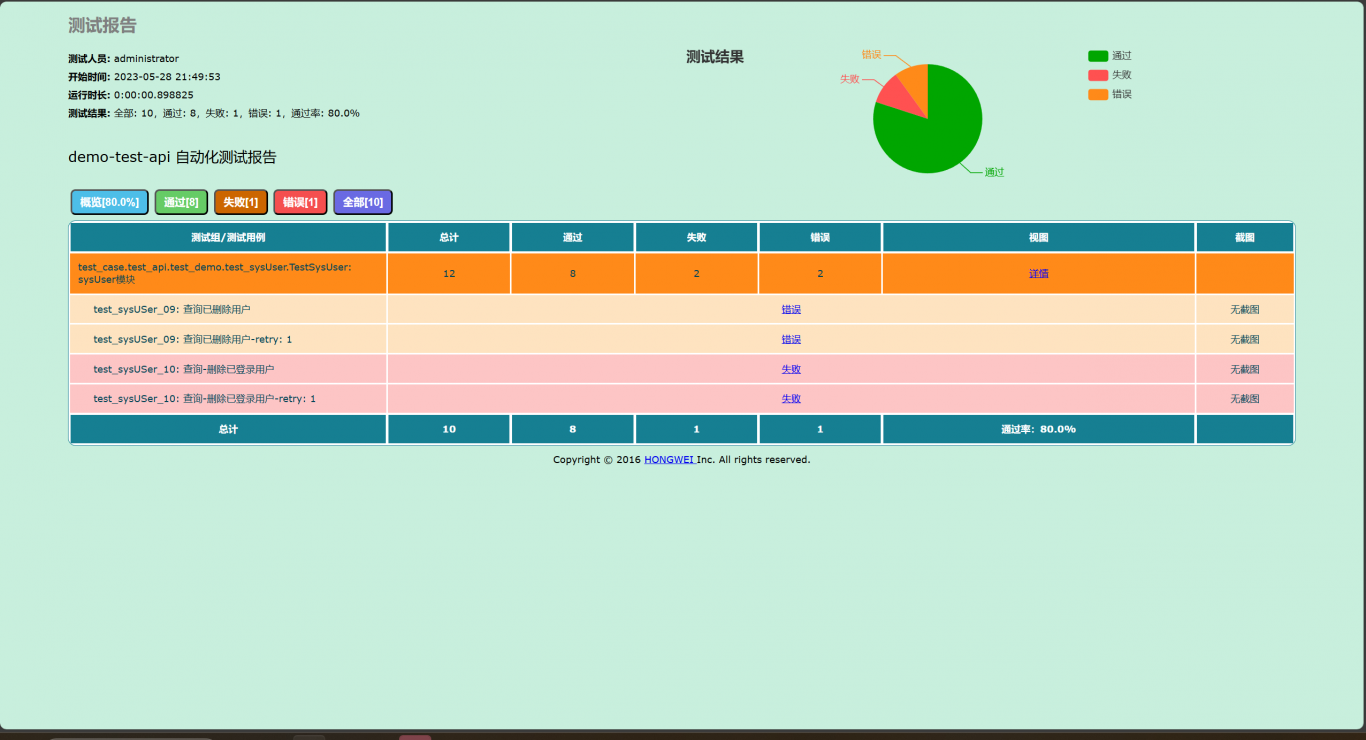Visit the HONGWEI copyright link
1366x740 pixels.
point(669,460)
